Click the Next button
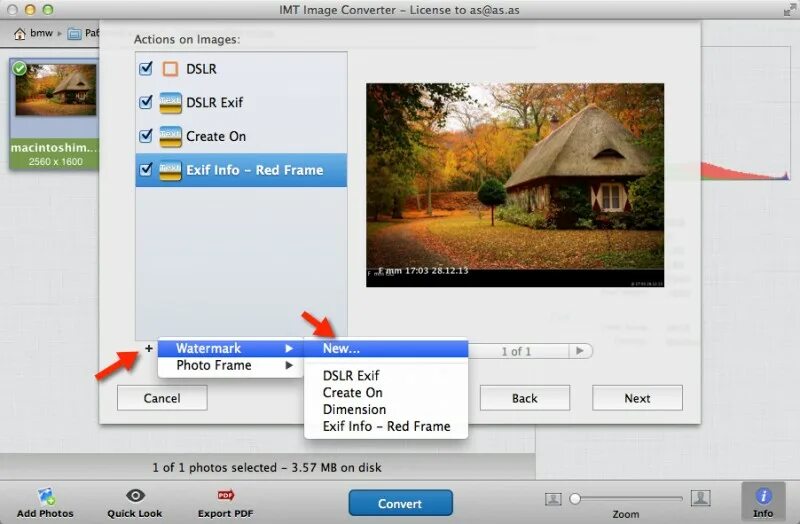 (637, 398)
